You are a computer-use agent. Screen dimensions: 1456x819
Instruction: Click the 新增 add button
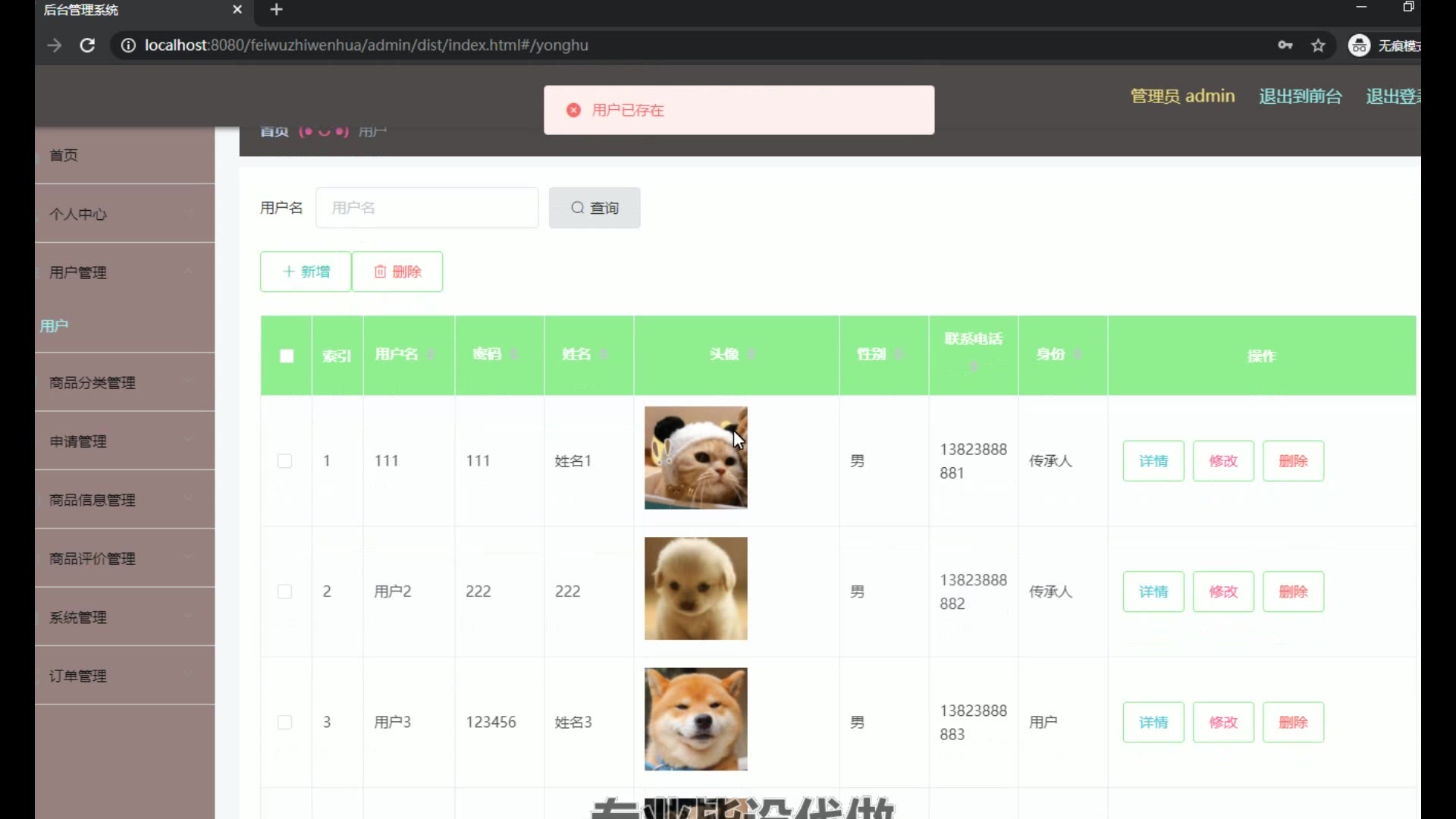306,271
